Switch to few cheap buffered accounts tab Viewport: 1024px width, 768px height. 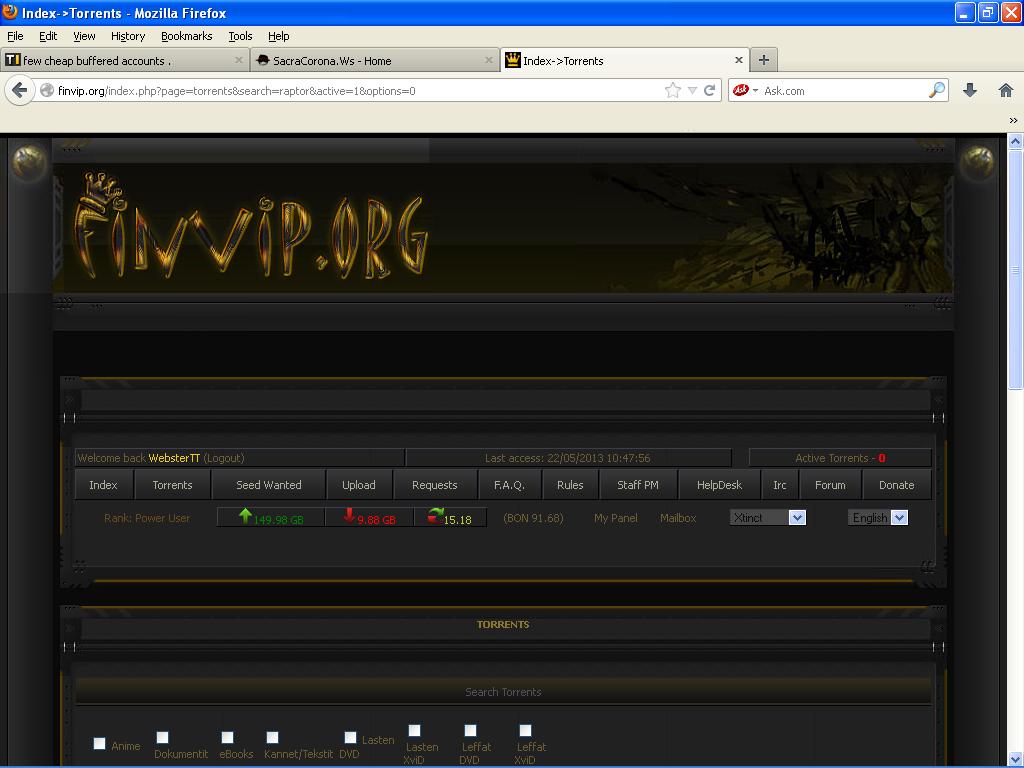pos(124,60)
